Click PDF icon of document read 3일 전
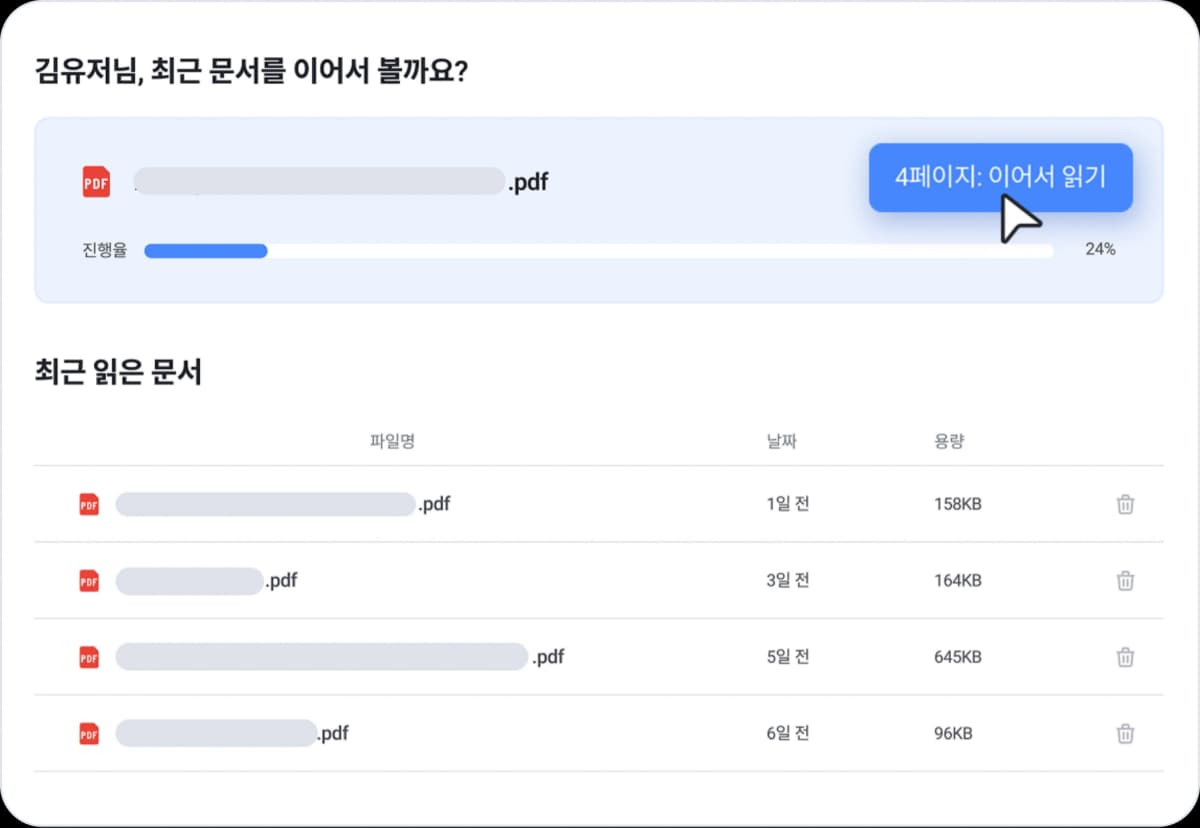1200x828 pixels. [89, 581]
